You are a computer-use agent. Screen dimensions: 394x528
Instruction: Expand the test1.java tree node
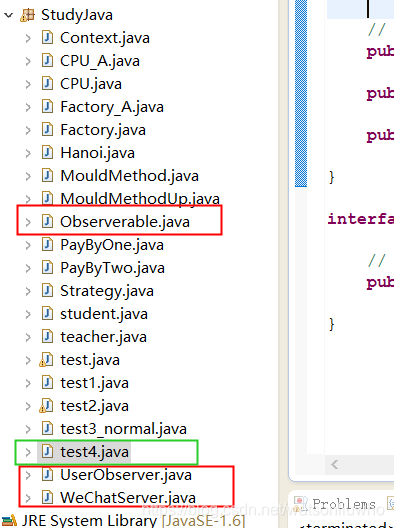pyautogui.click(x=28, y=383)
